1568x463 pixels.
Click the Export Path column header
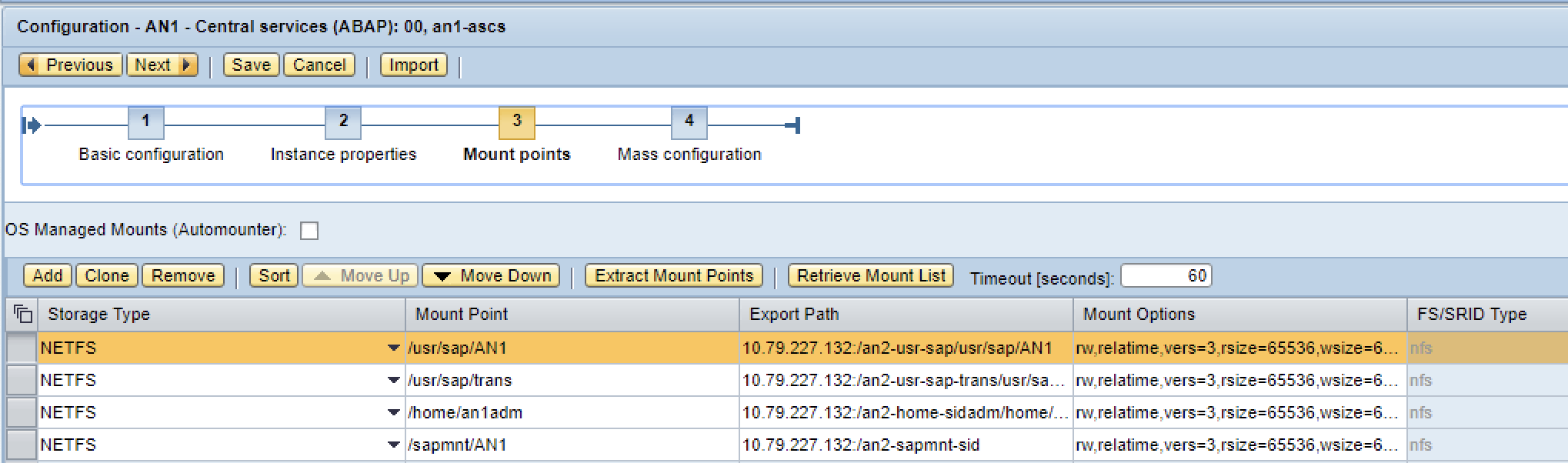pos(906,314)
